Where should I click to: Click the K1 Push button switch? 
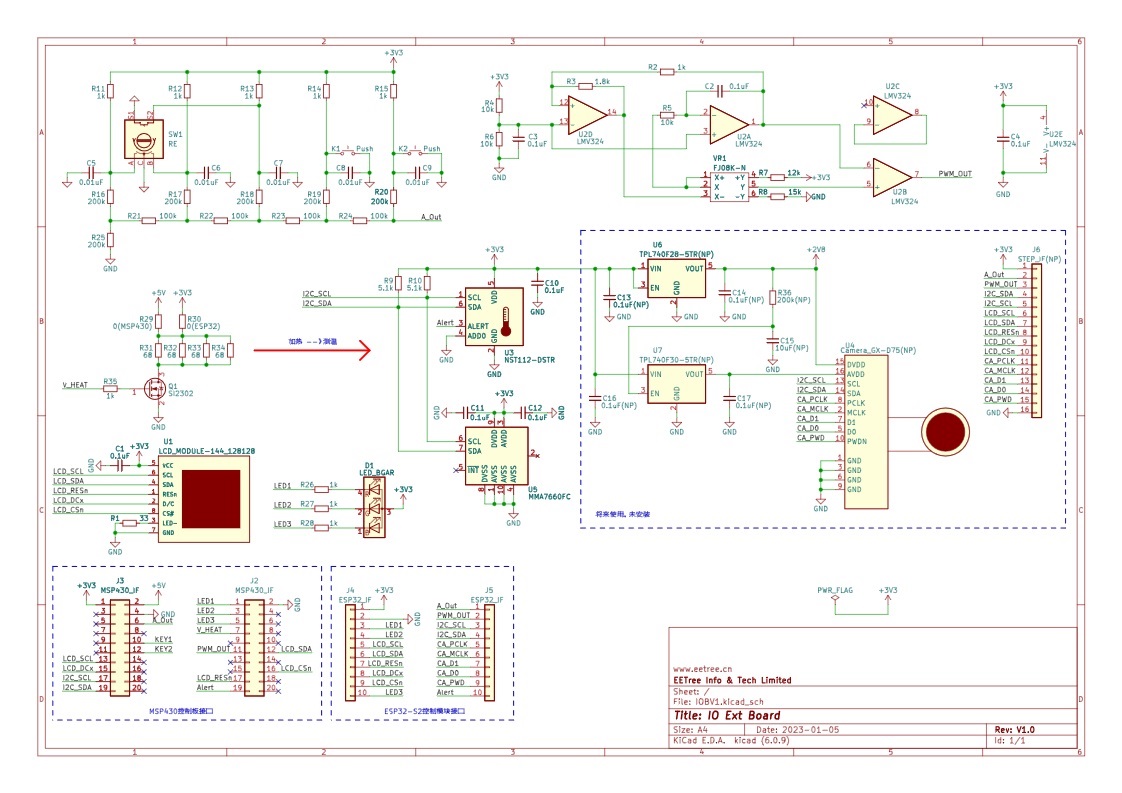348,151
